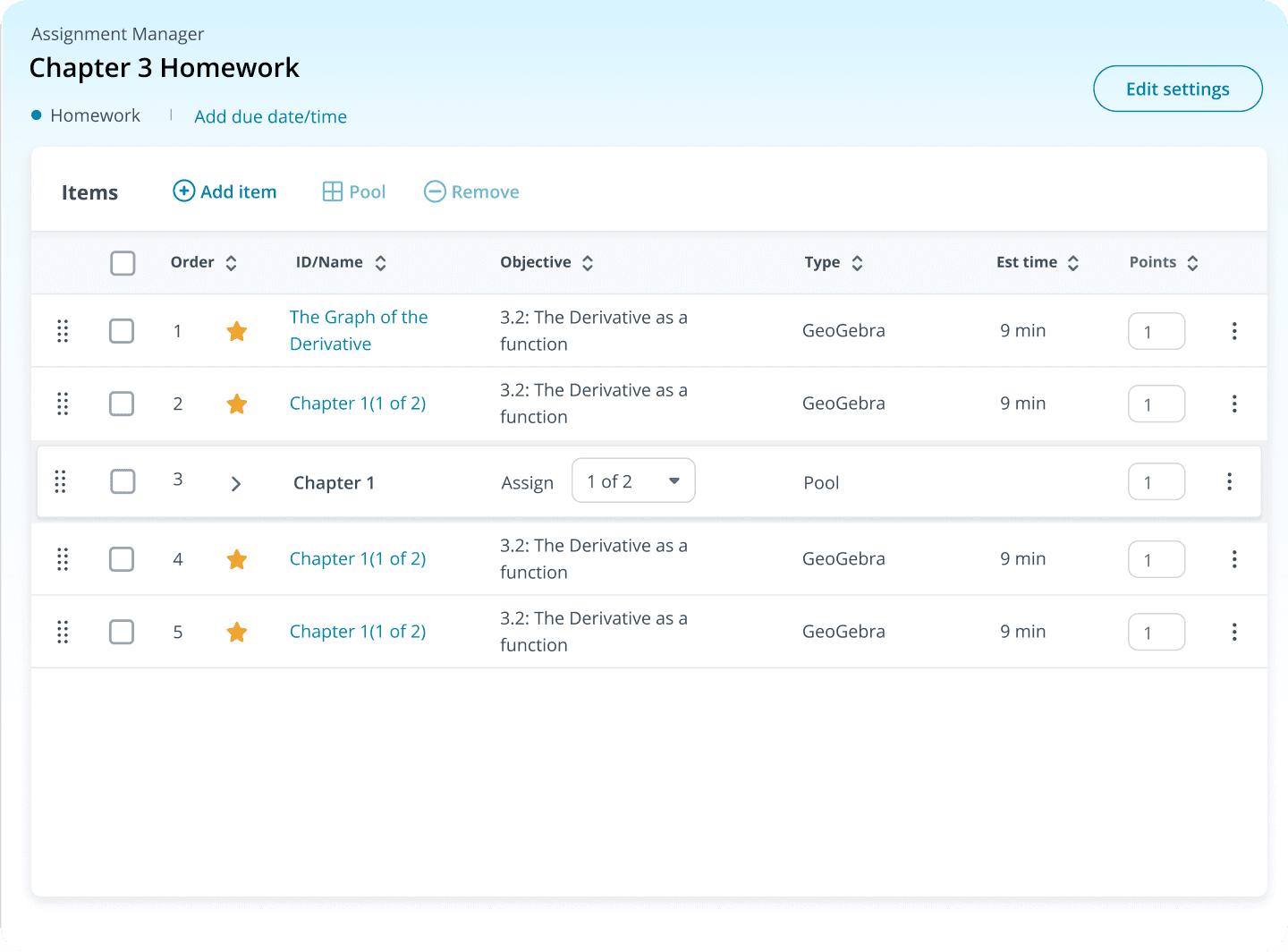The image size is (1288, 952).
Task: Click the star icon on item 5
Action: (237, 632)
